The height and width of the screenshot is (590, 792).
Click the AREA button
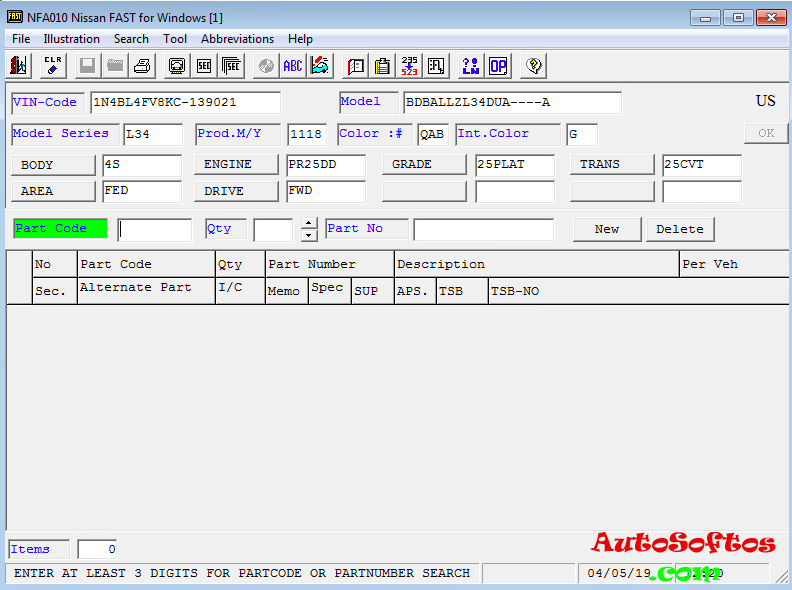tap(53, 191)
